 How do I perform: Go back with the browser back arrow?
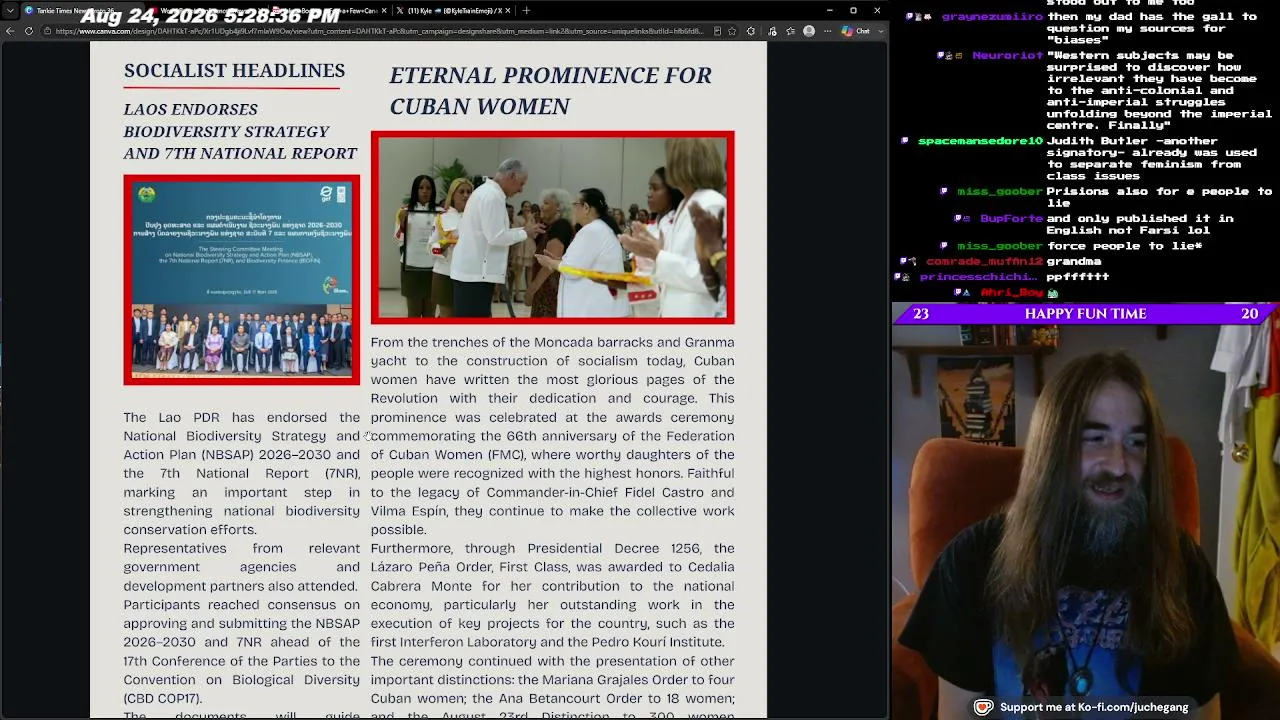10,31
